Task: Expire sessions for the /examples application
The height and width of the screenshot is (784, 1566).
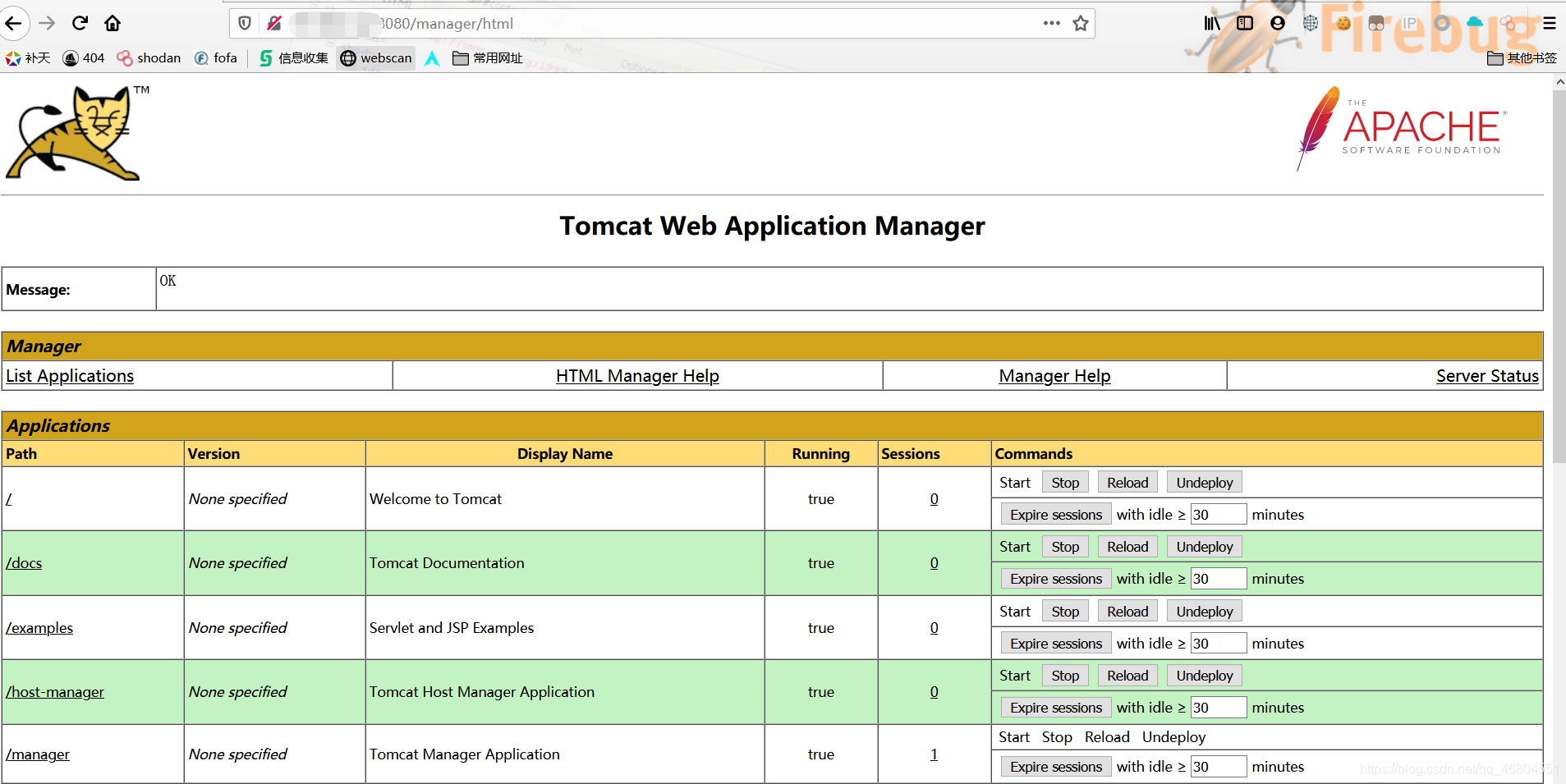Action: 1056,644
